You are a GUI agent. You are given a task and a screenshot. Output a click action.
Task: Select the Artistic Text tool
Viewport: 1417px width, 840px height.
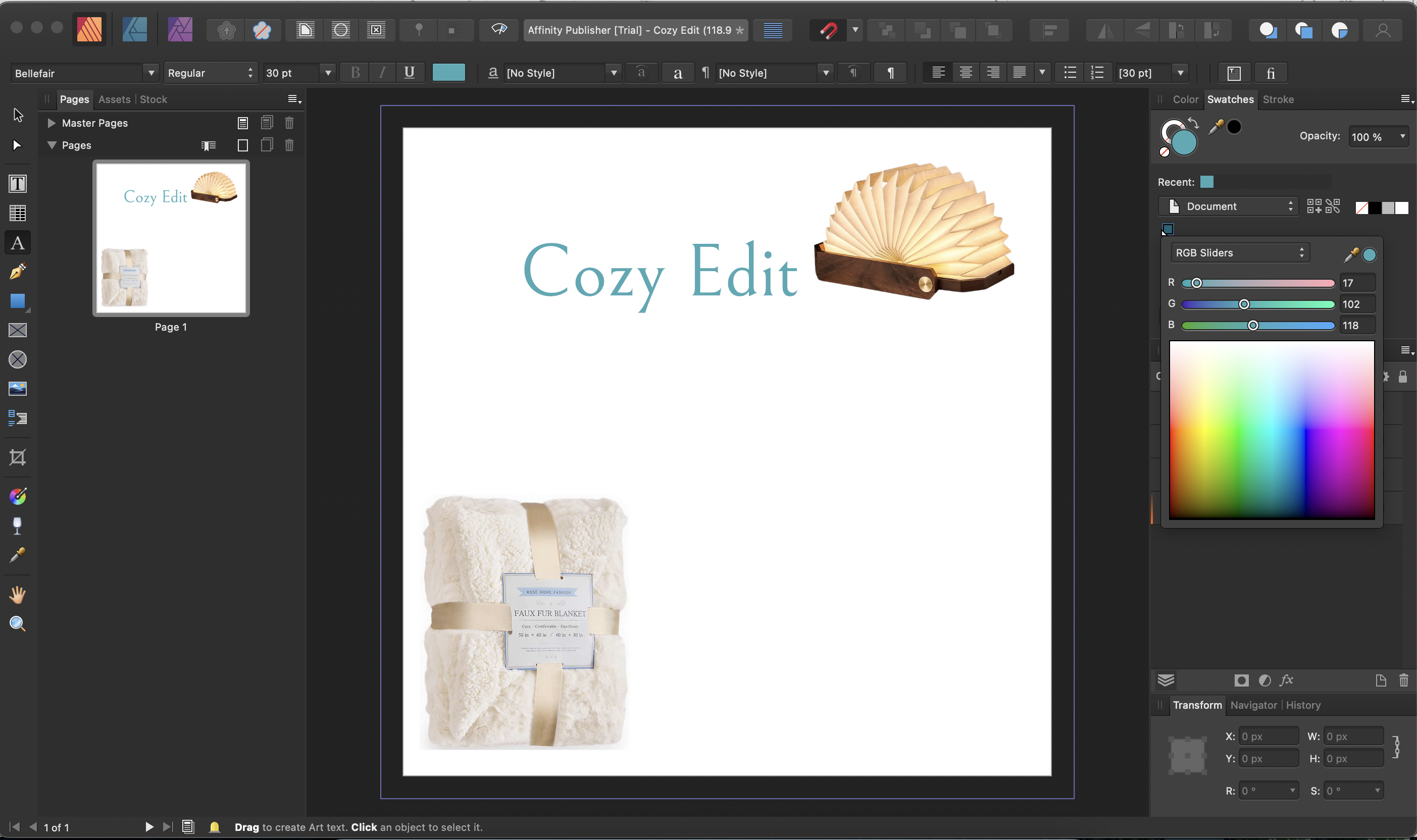pos(18,242)
